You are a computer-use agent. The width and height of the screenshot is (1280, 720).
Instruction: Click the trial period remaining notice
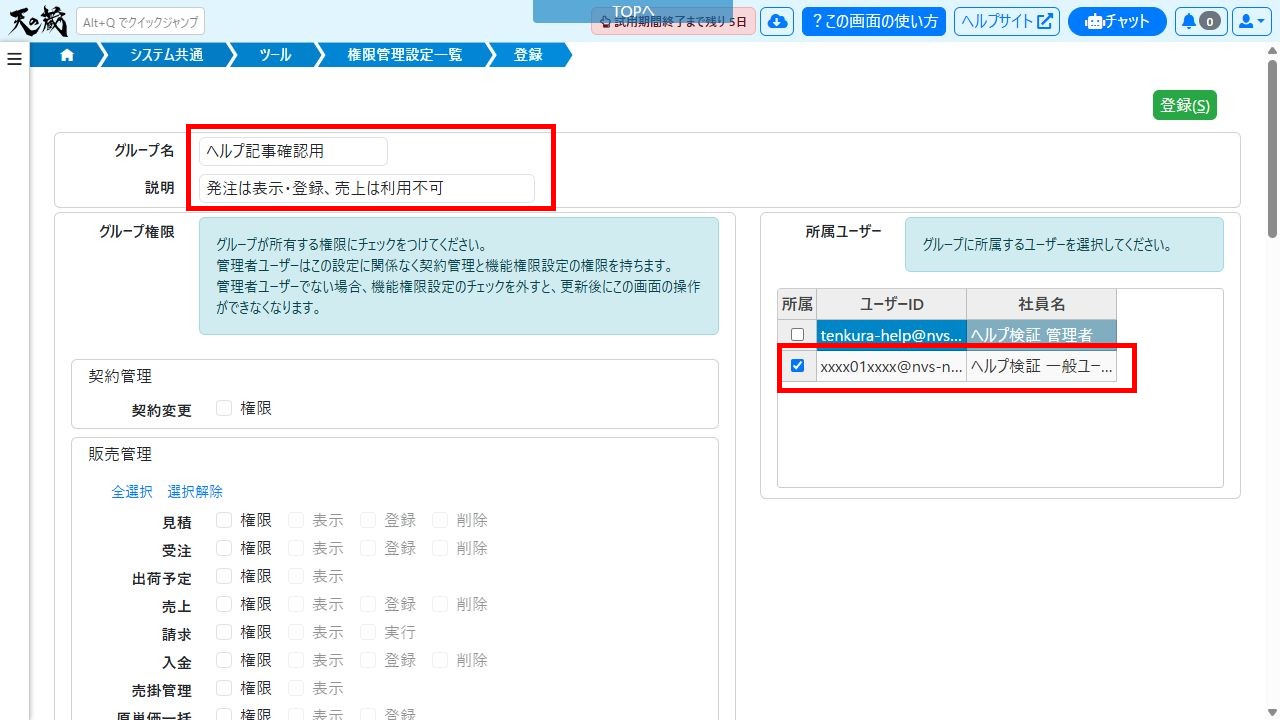coord(673,21)
